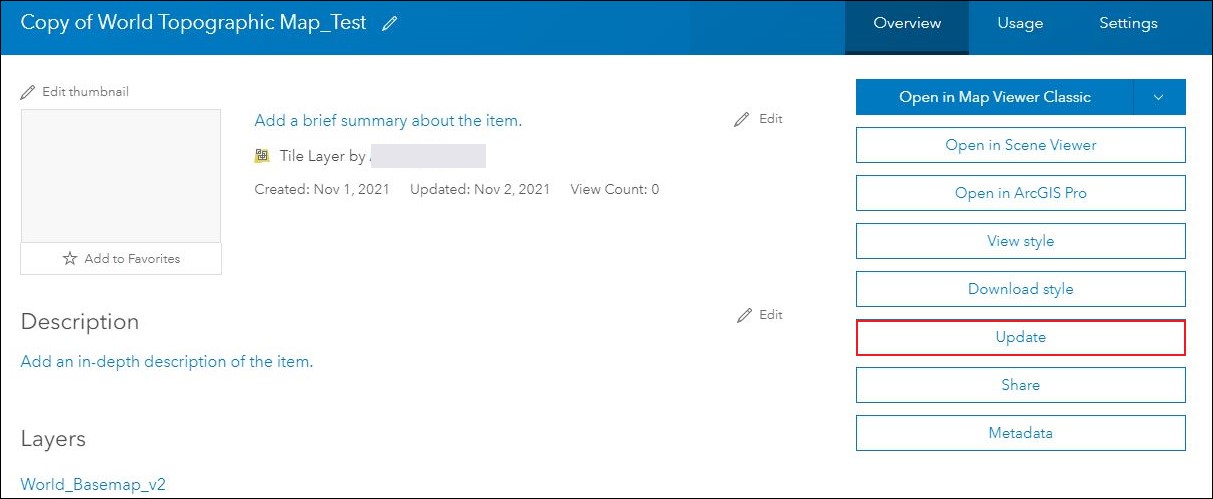Click the empty item thumbnail
Image resolution: width=1213 pixels, height=499 pixels.
(121, 176)
